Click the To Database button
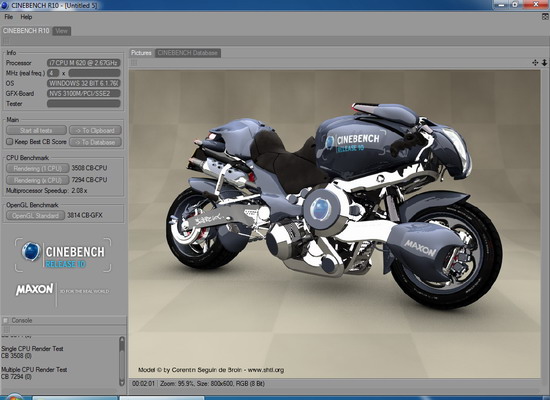This screenshot has height=400, width=550. (x=95, y=142)
